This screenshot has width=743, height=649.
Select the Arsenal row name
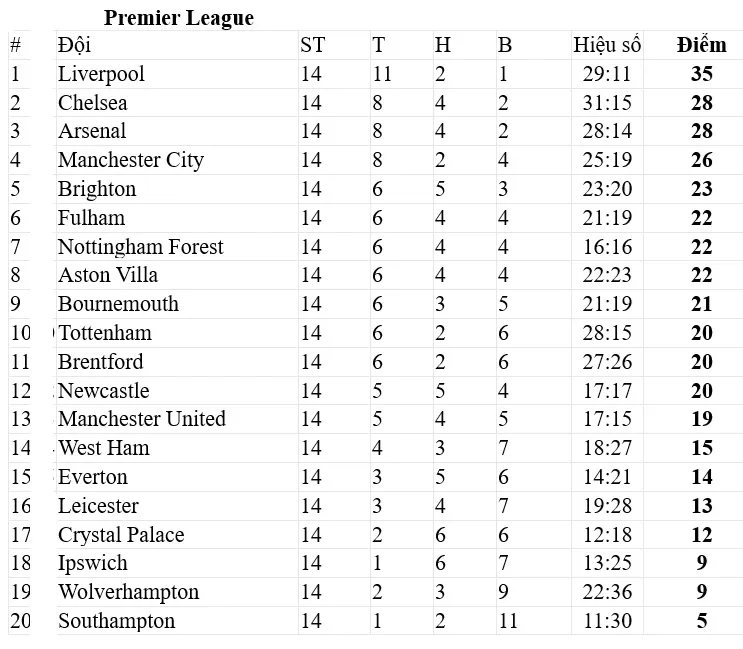(92, 131)
